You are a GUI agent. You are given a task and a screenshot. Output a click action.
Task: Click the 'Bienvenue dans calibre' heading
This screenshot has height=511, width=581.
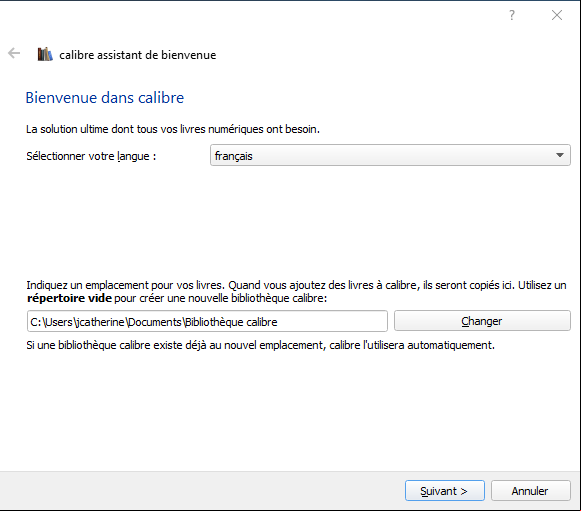(105, 98)
